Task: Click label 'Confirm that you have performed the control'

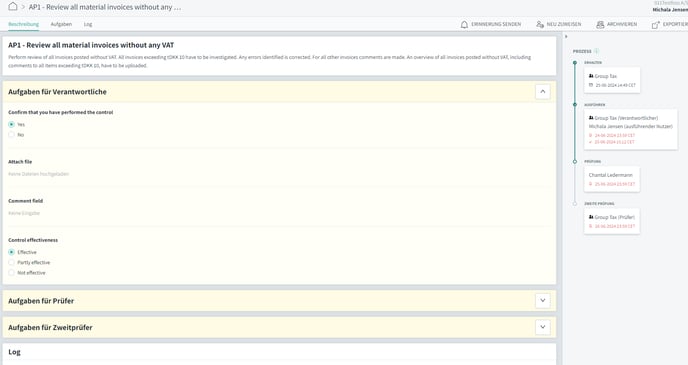Action: pos(61,112)
